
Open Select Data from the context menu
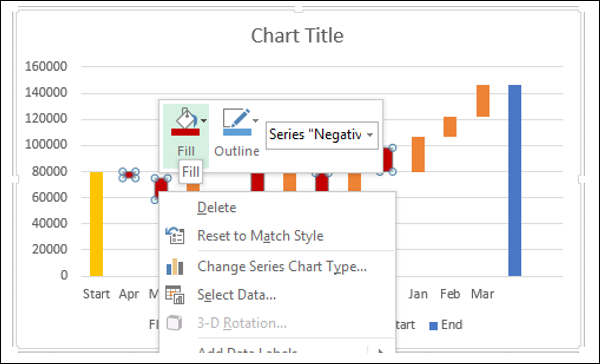236,295
